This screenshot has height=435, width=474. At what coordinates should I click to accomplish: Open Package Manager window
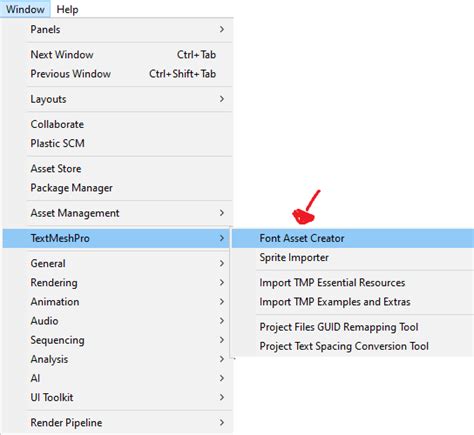coord(117,188)
